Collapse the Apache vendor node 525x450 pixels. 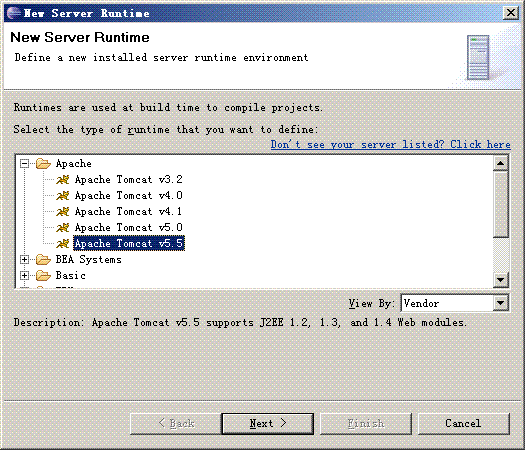[24, 164]
